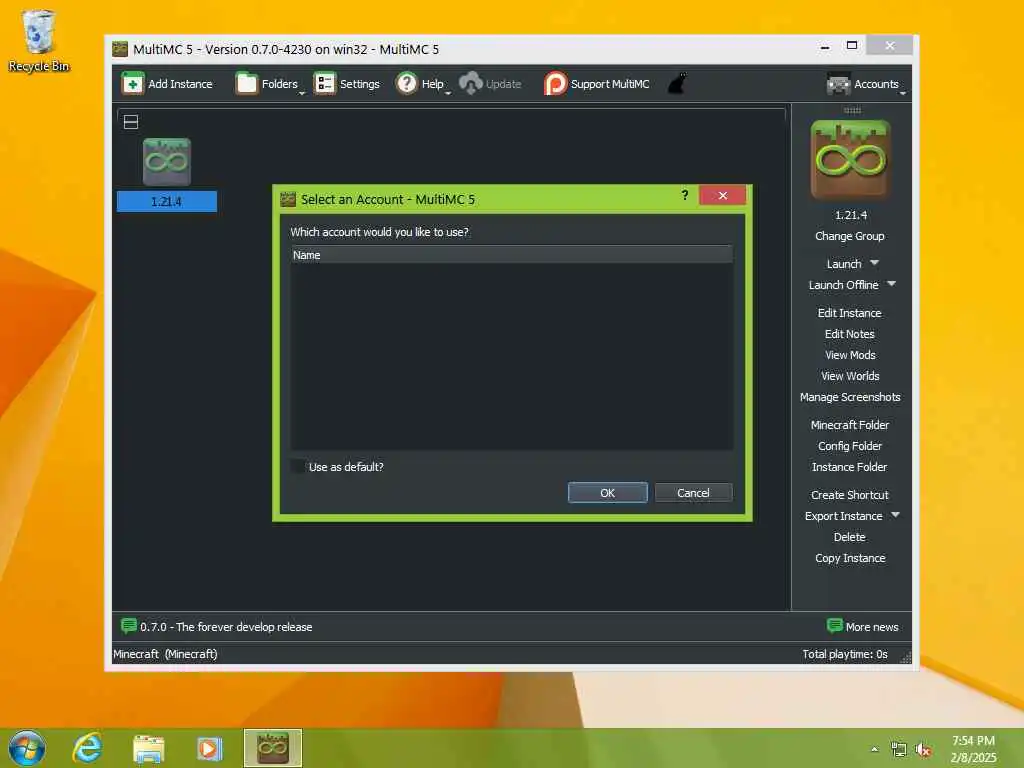Click the side panel drag handle dots

click(852, 110)
